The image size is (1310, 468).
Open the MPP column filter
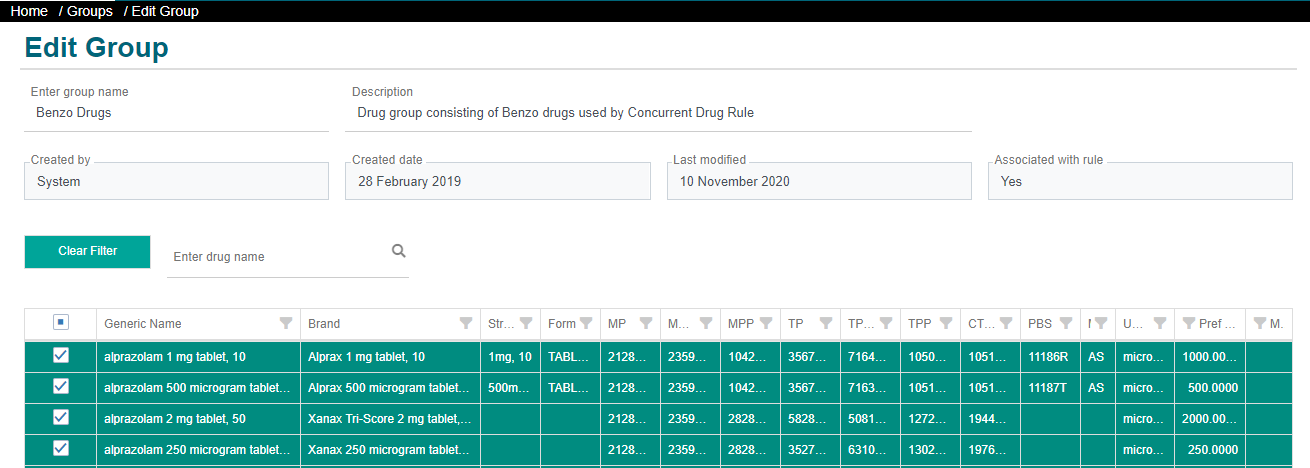click(766, 323)
